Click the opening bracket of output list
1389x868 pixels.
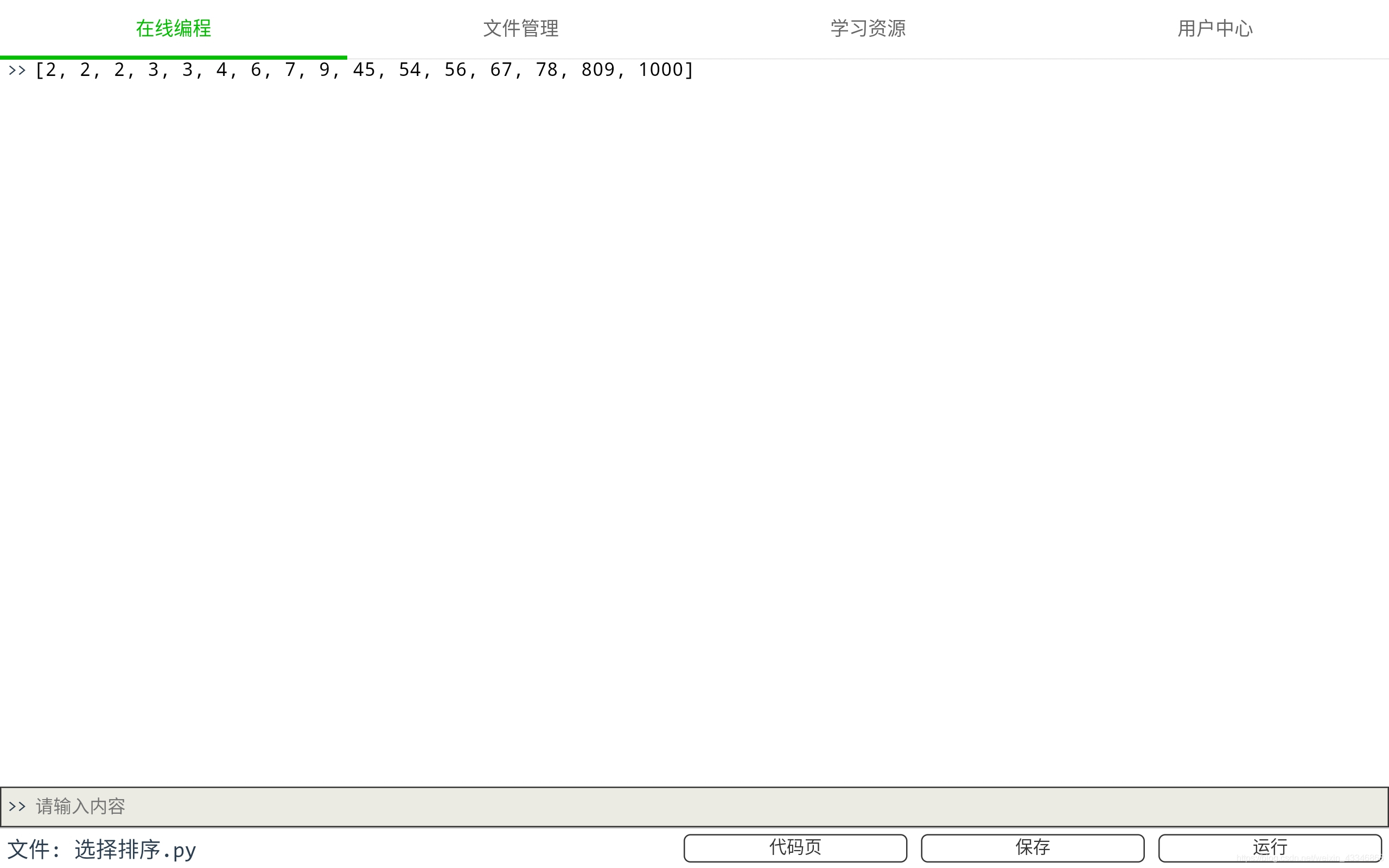point(40,70)
